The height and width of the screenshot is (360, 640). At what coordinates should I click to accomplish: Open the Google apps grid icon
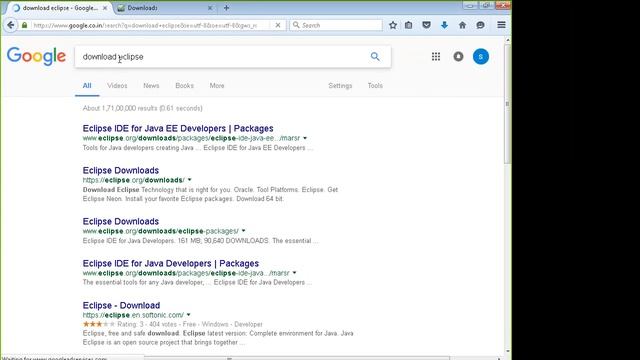coord(436,57)
